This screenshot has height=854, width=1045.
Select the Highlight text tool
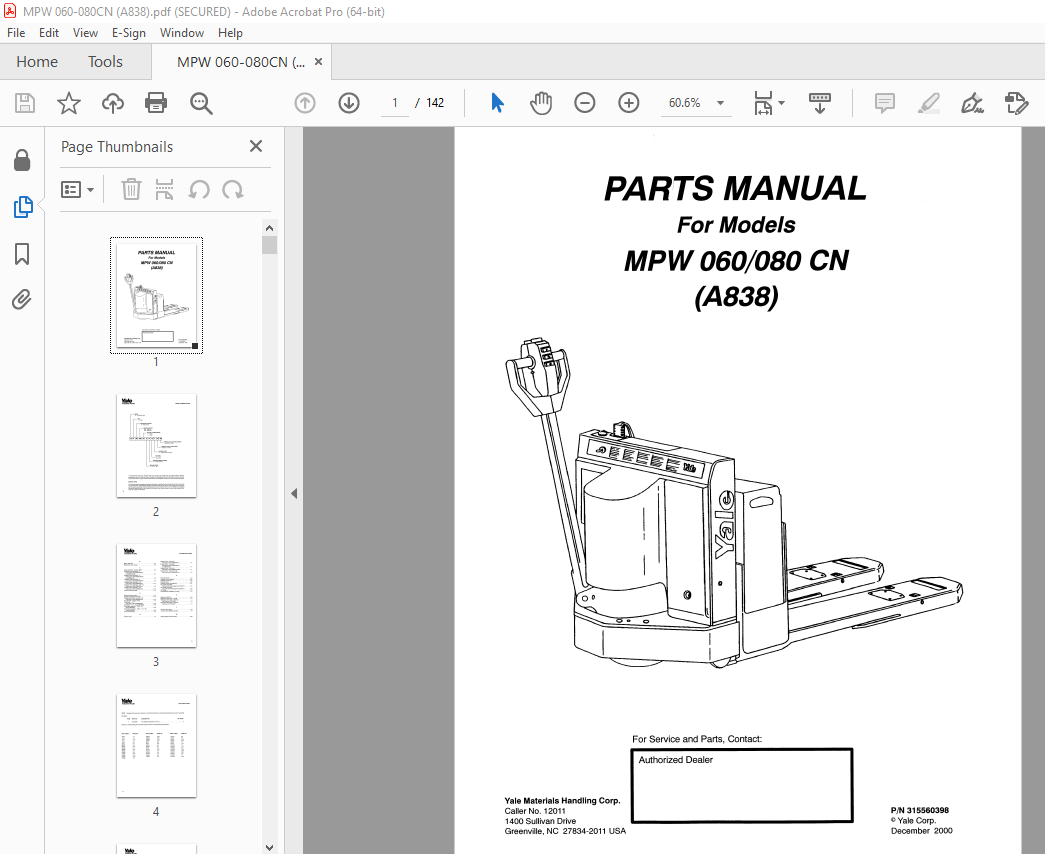coord(928,103)
